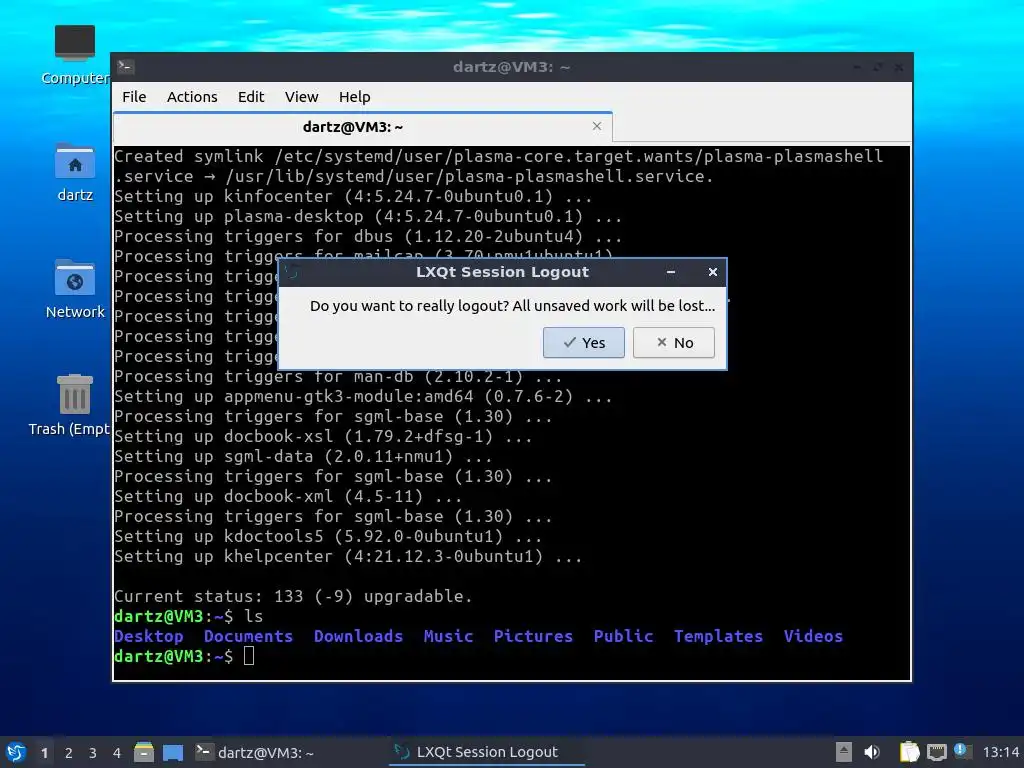
Task: Close the LXQt Session Logout dialog
Action: point(712,272)
